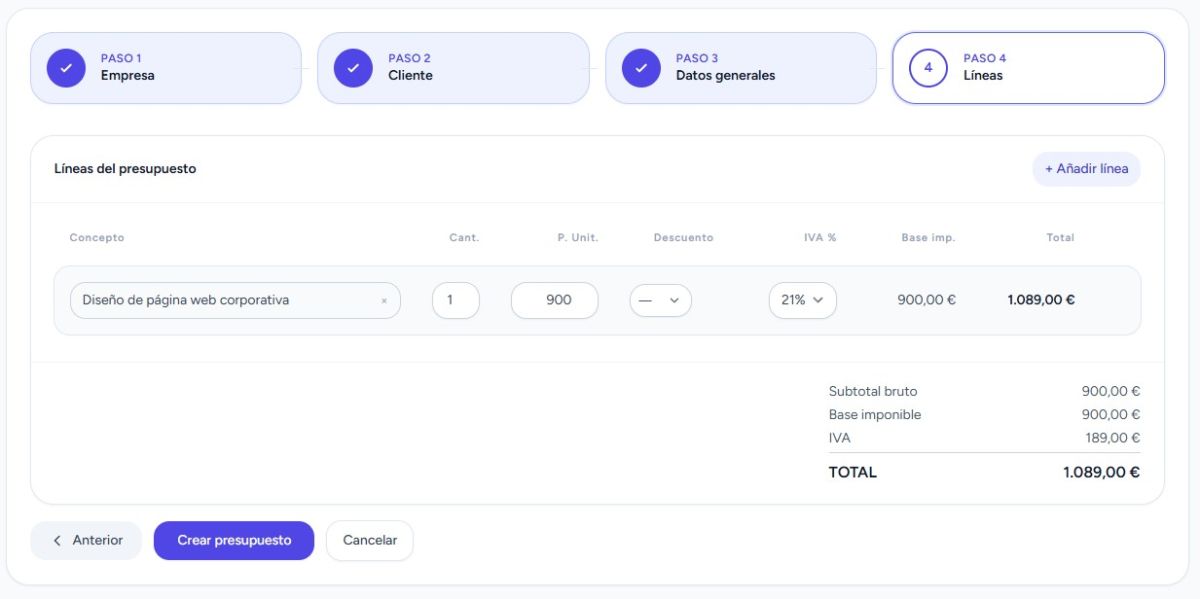Click the line total 1.089,00 € in the row
1200x599 pixels.
tap(1040, 300)
